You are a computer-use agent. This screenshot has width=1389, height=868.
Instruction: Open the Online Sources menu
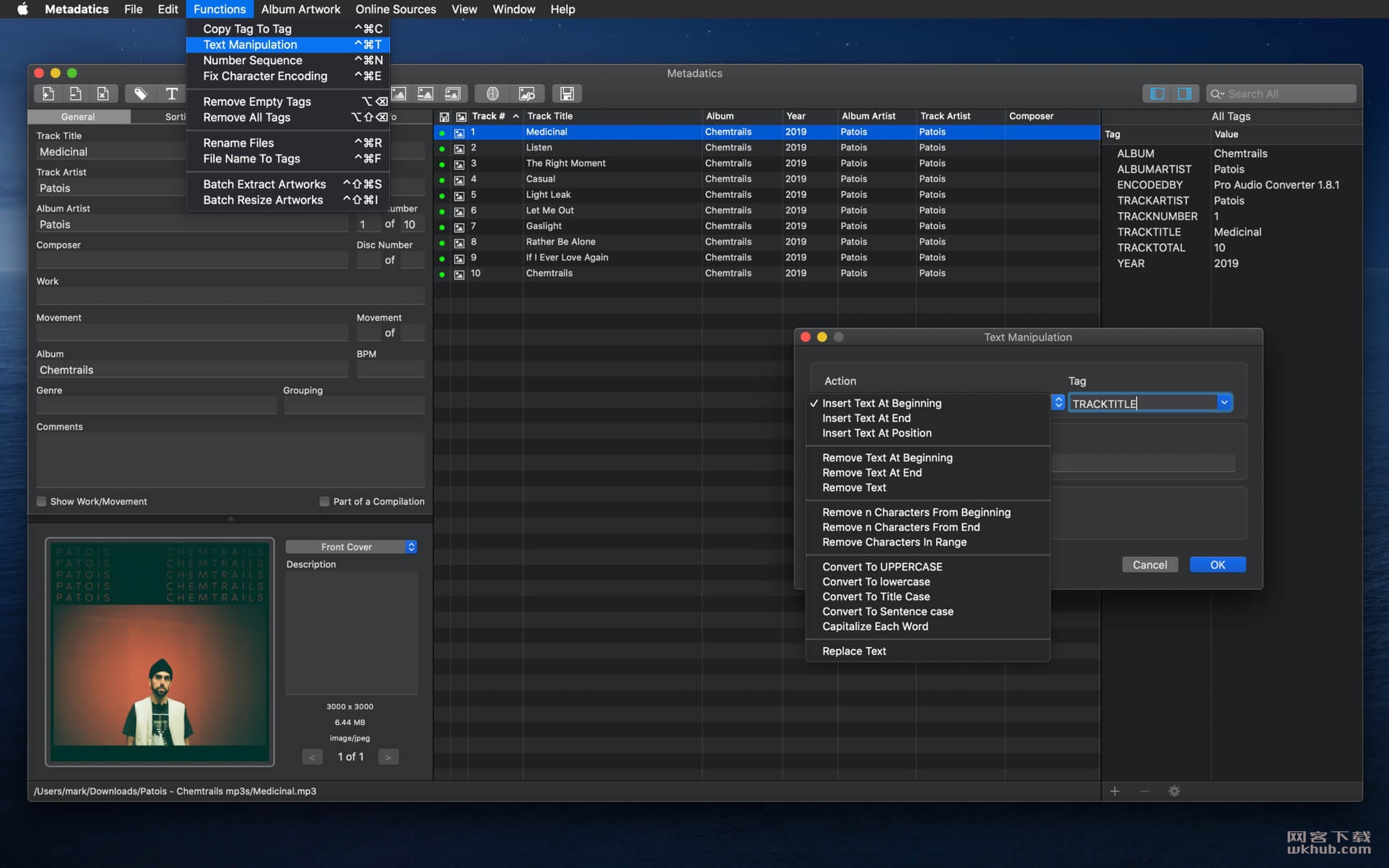(395, 9)
